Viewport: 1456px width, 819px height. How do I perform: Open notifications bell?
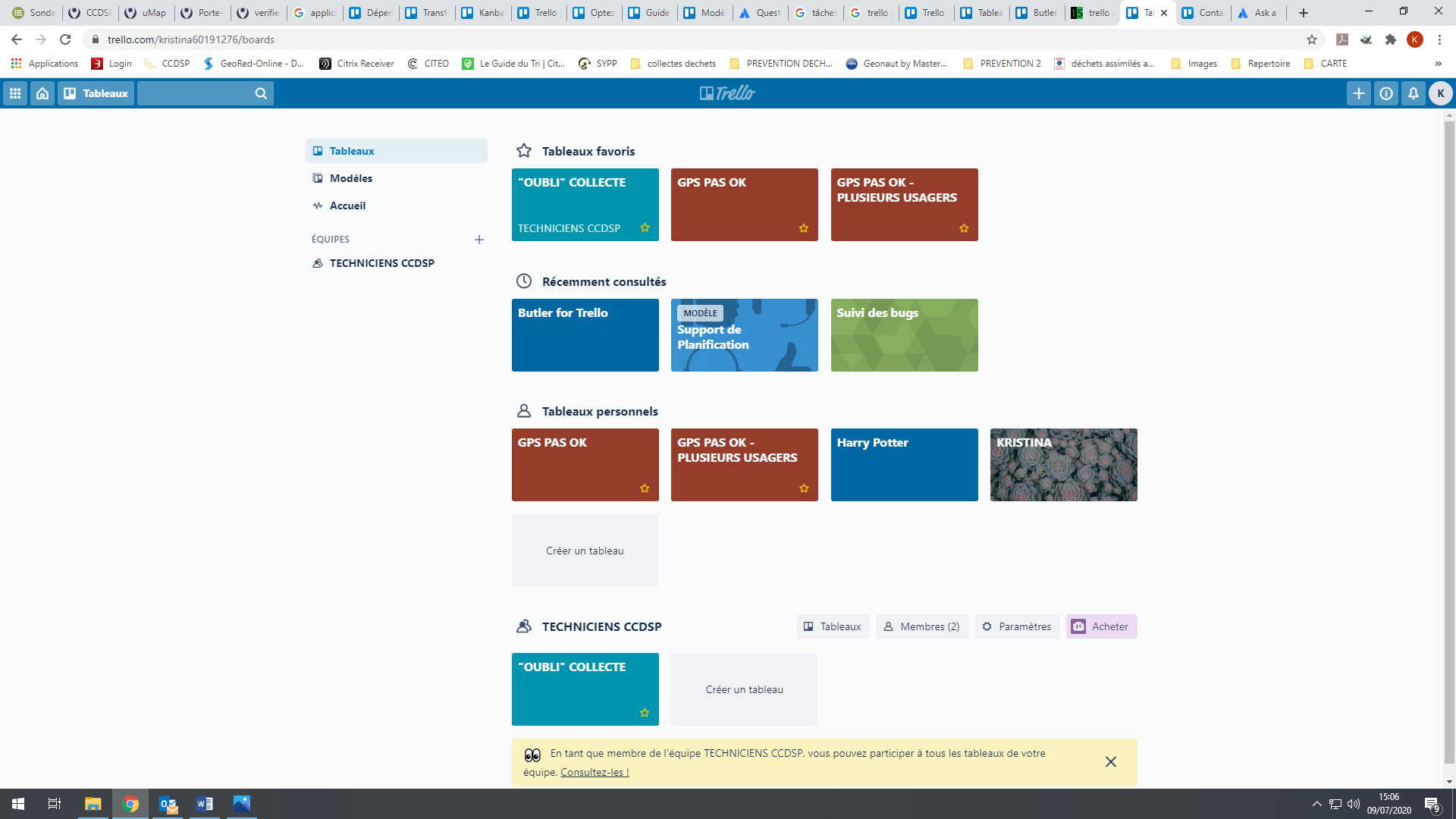[1414, 93]
